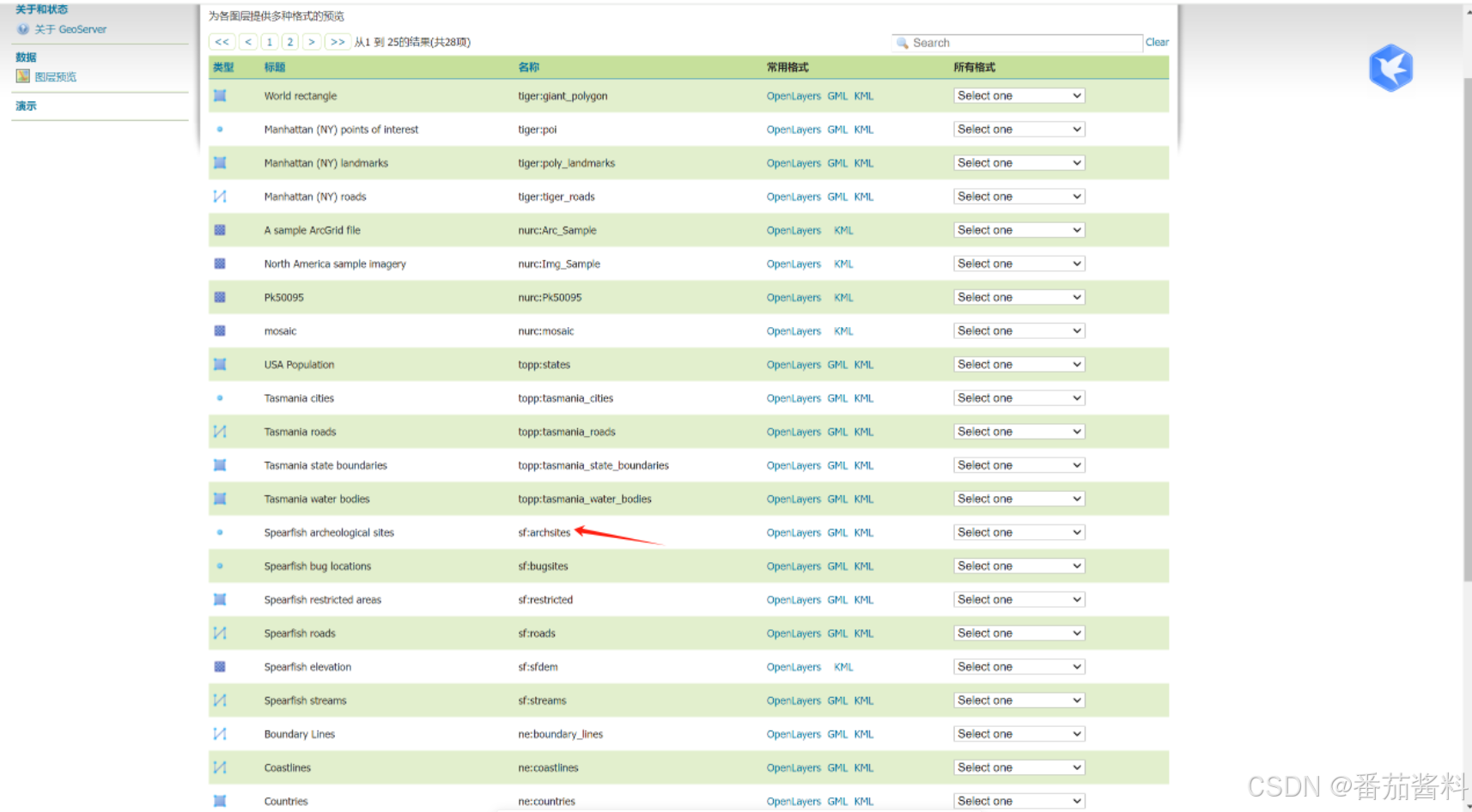1472x812 pixels.
Task: Jump to results page 1
Action: click(270, 42)
